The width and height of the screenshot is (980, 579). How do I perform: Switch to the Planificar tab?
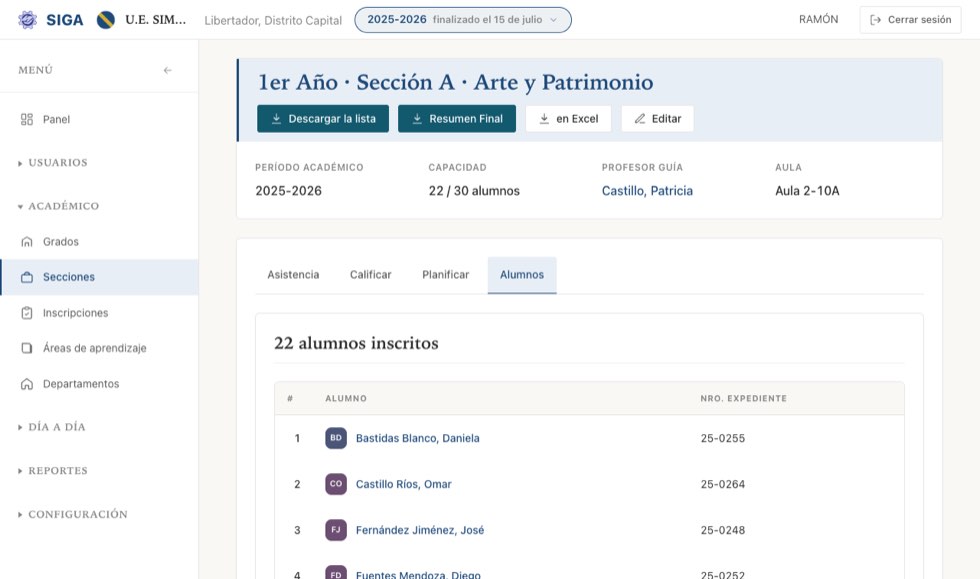[446, 275]
